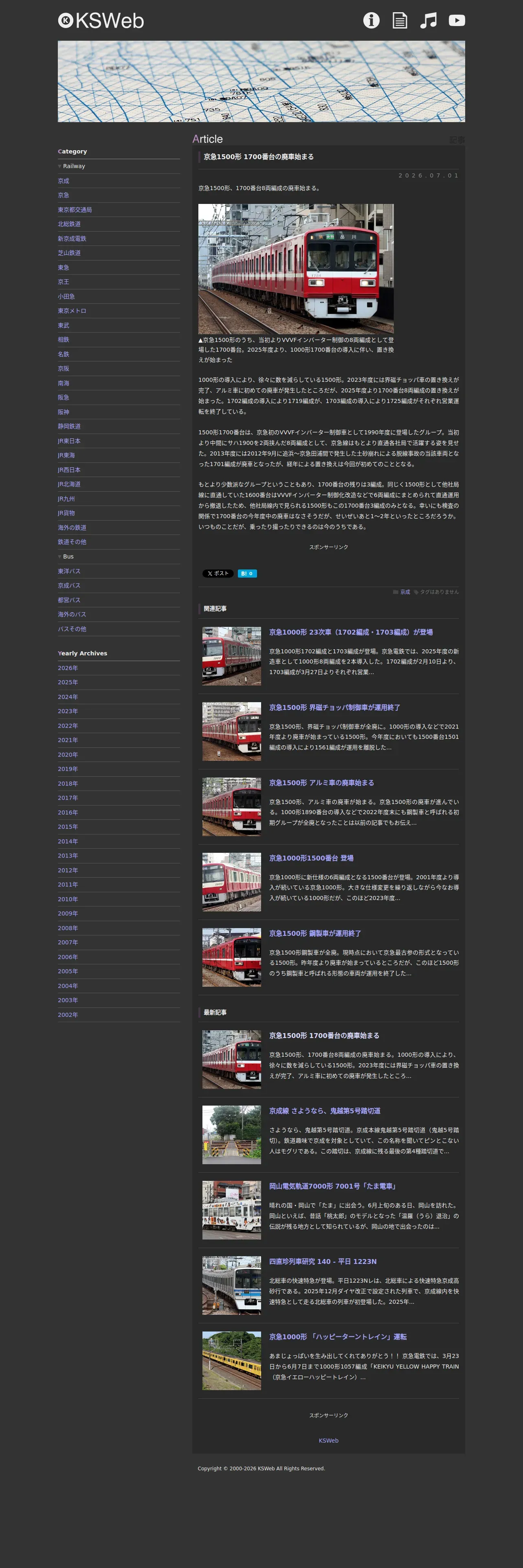Image resolution: width=523 pixels, height=1568 pixels.
Task: Click the map banner image below the header
Action: [261, 81]
